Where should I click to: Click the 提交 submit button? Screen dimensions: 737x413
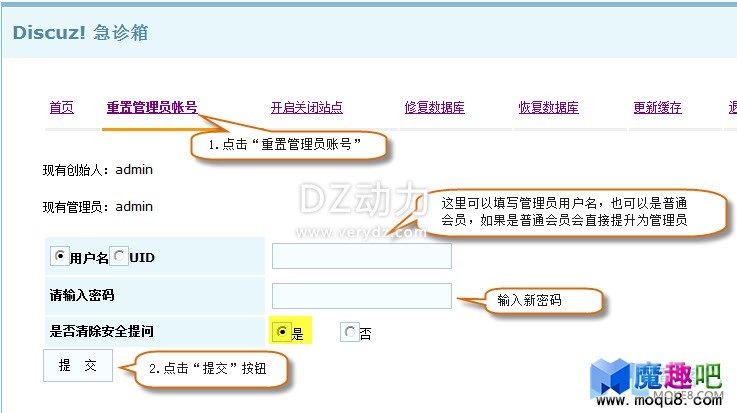78,365
